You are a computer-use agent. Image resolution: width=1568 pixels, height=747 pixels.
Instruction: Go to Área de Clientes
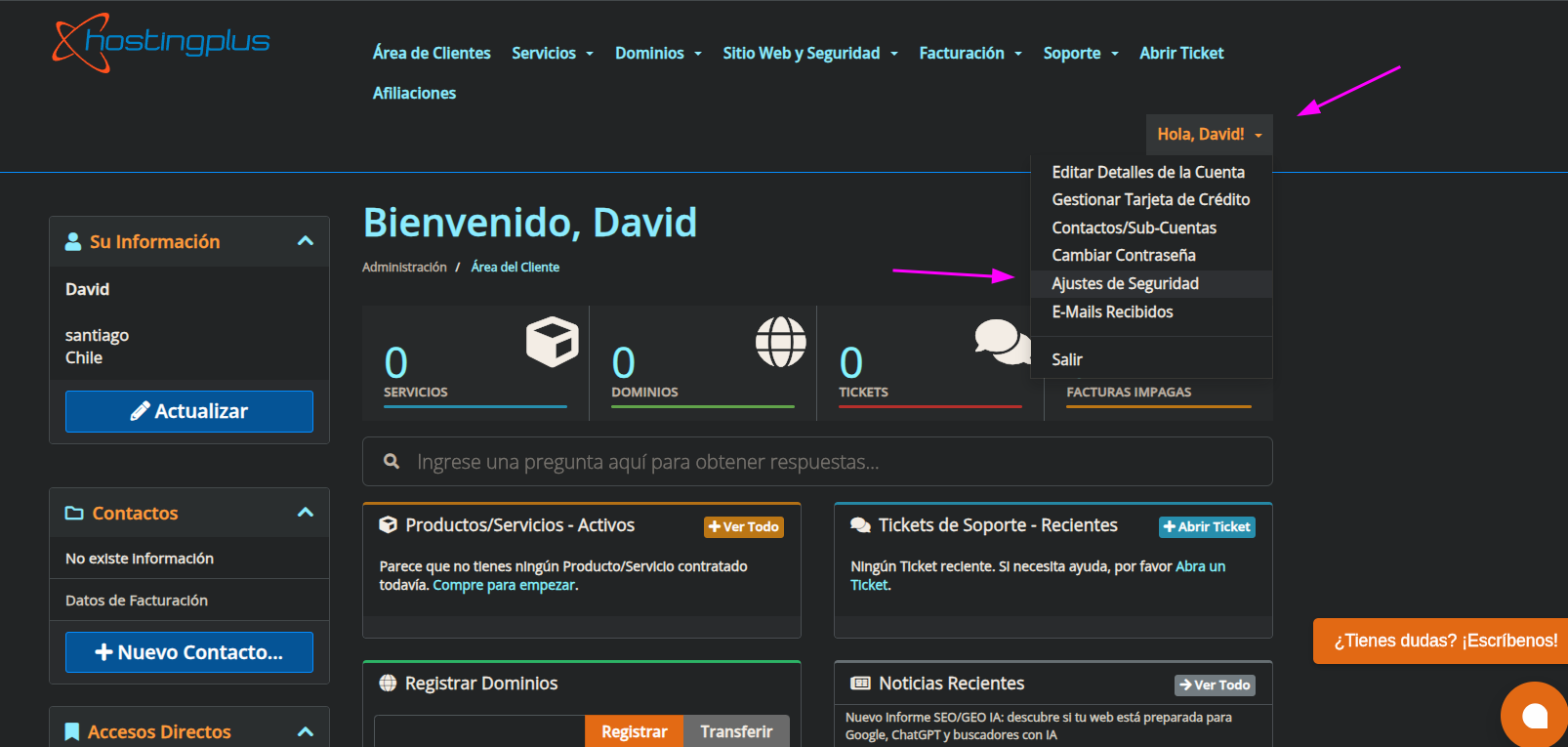click(x=432, y=53)
